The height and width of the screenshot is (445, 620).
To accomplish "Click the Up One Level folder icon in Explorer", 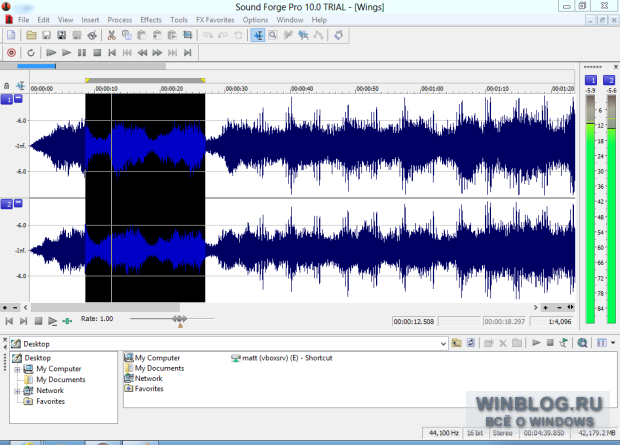I will point(457,343).
